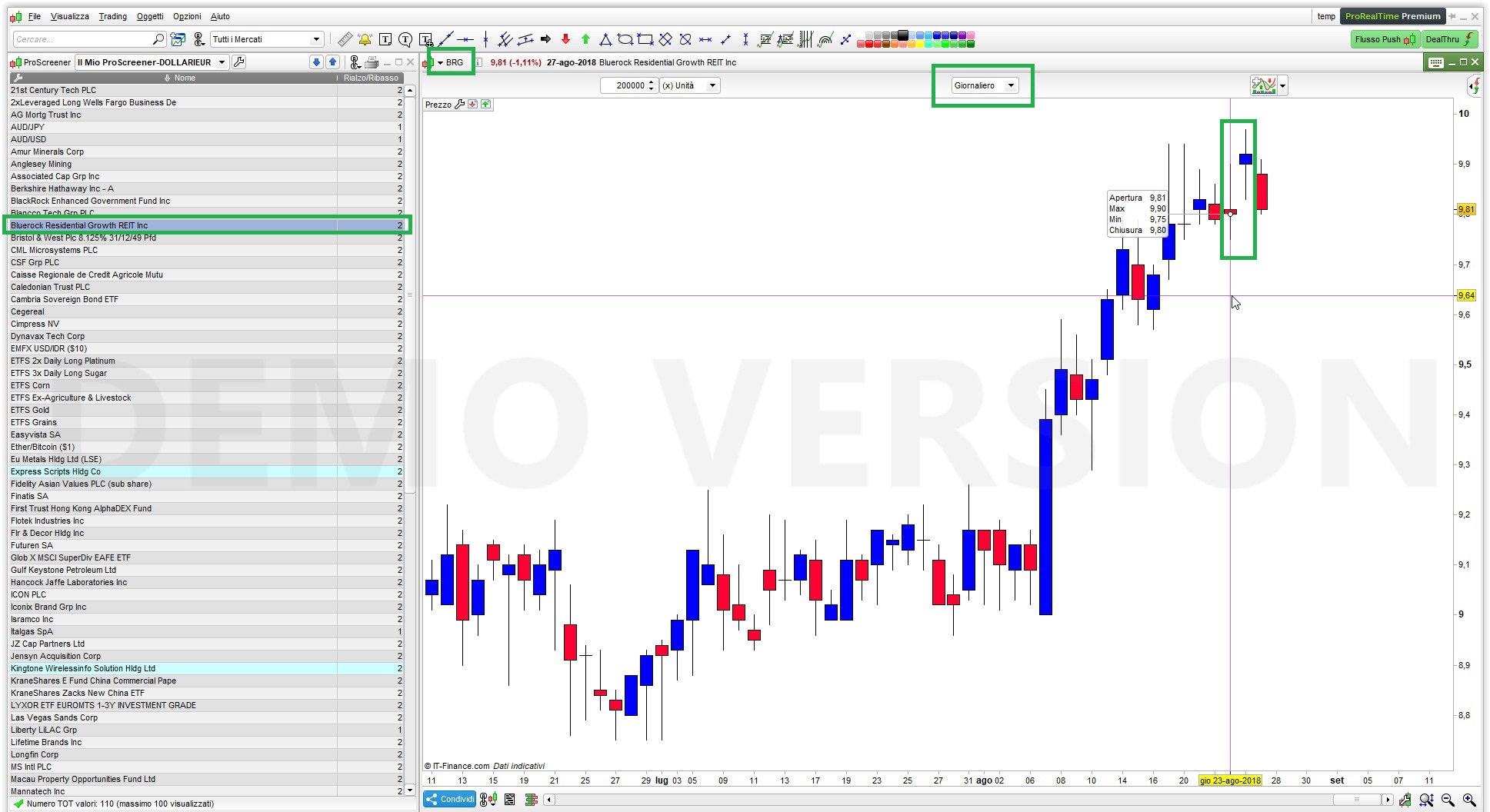Viewport: 1490px width, 812px height.
Task: Remove the price panel with red icon
Action: [x=472, y=105]
